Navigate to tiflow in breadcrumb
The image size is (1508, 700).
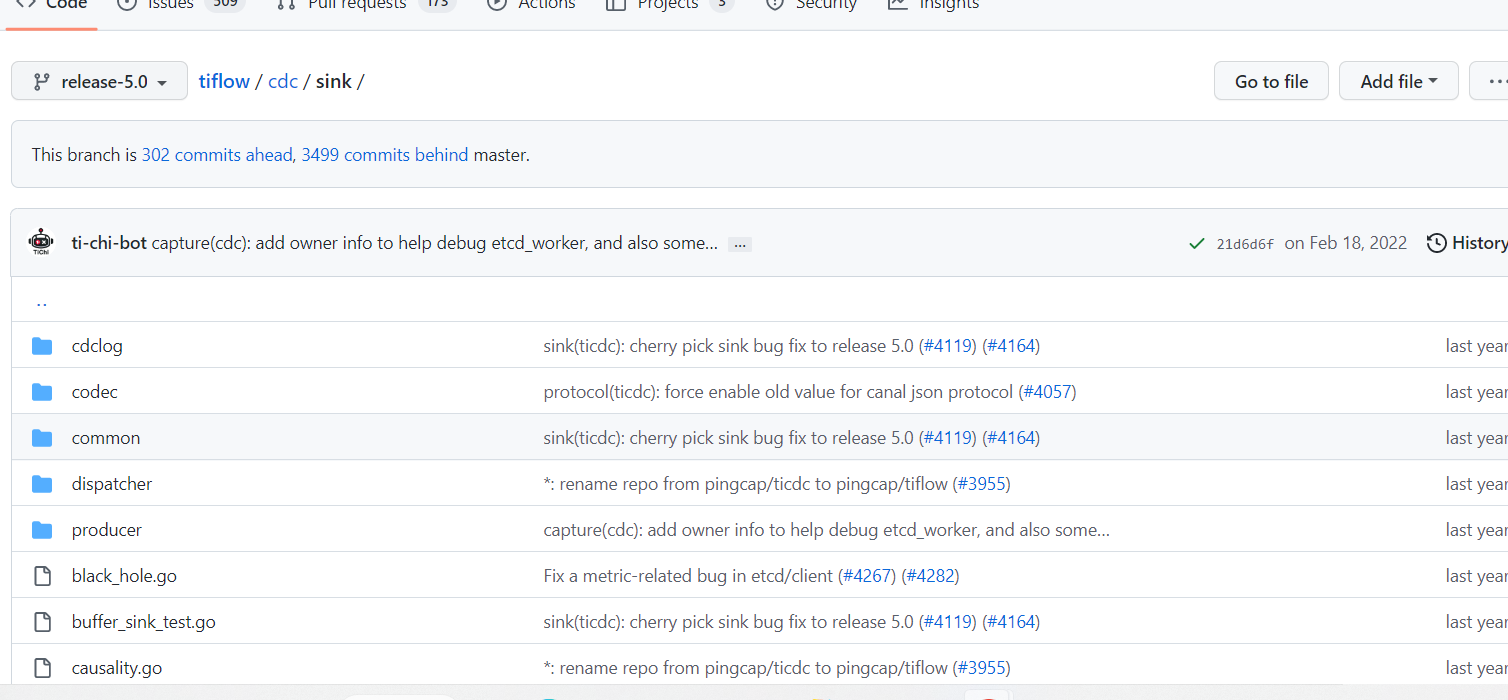[224, 82]
